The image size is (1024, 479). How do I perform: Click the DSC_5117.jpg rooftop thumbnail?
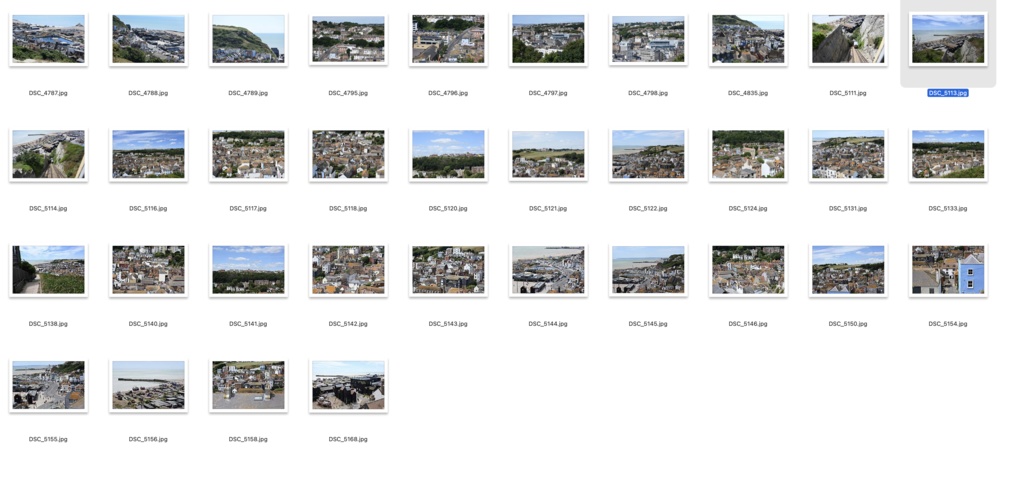click(x=248, y=155)
